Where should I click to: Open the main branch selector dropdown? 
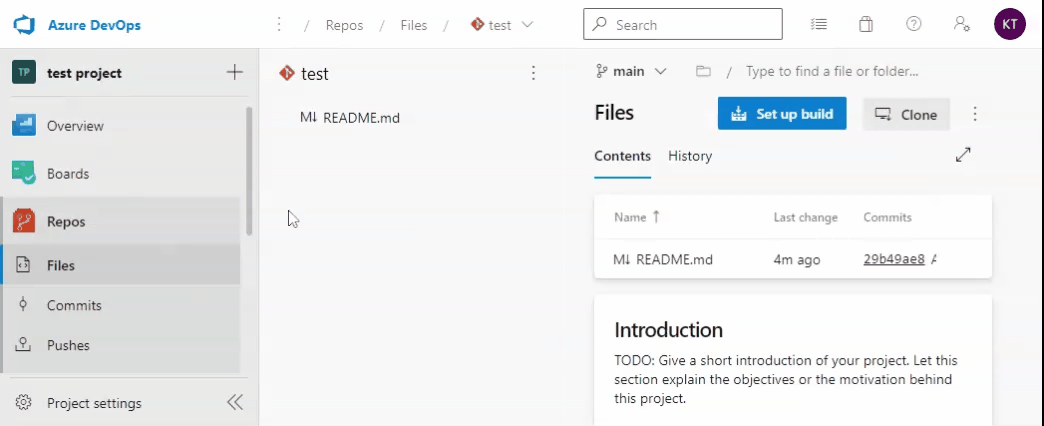point(631,71)
